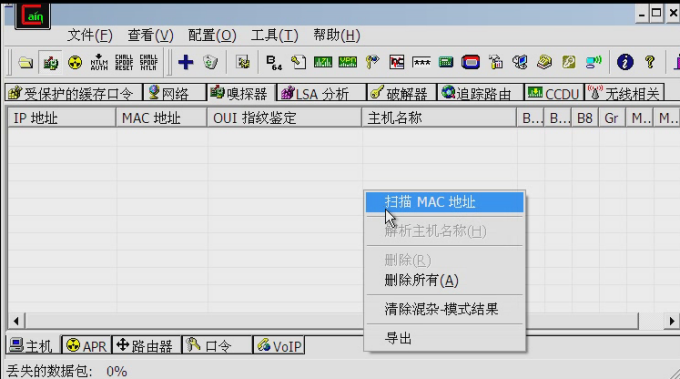Open the green hash calculator icon
Viewport: 680px width, 379px height.
click(446, 62)
